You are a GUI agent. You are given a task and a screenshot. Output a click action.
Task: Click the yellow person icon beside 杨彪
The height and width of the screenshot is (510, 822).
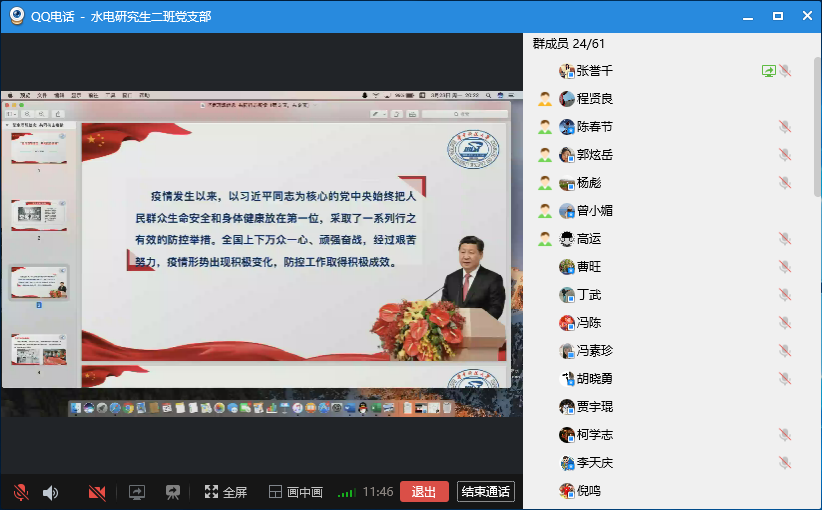pyautogui.click(x=545, y=183)
